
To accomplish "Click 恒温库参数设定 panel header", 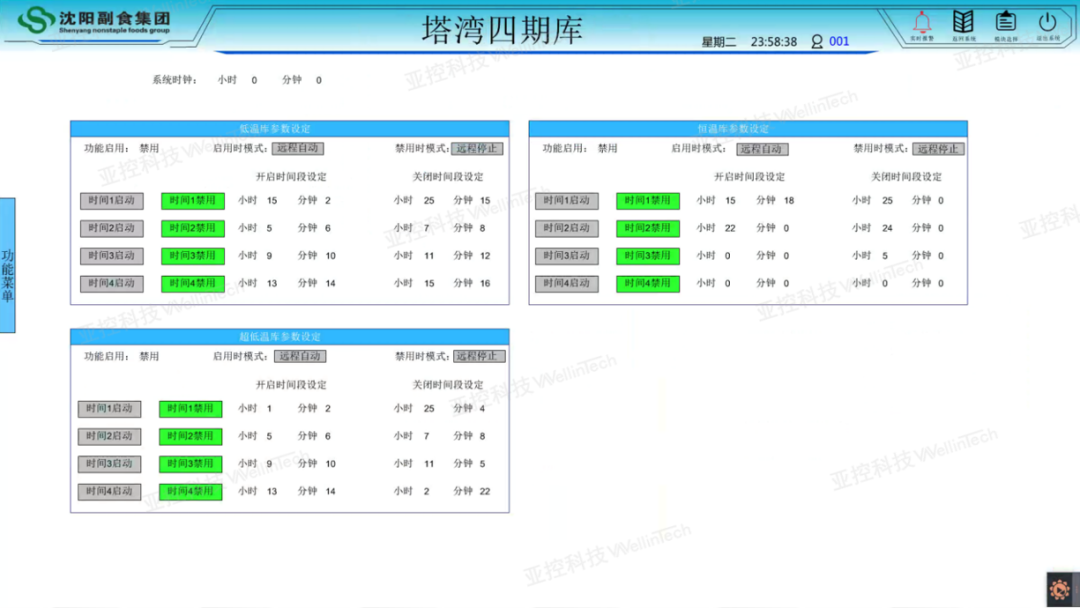I will click(x=748, y=129).
